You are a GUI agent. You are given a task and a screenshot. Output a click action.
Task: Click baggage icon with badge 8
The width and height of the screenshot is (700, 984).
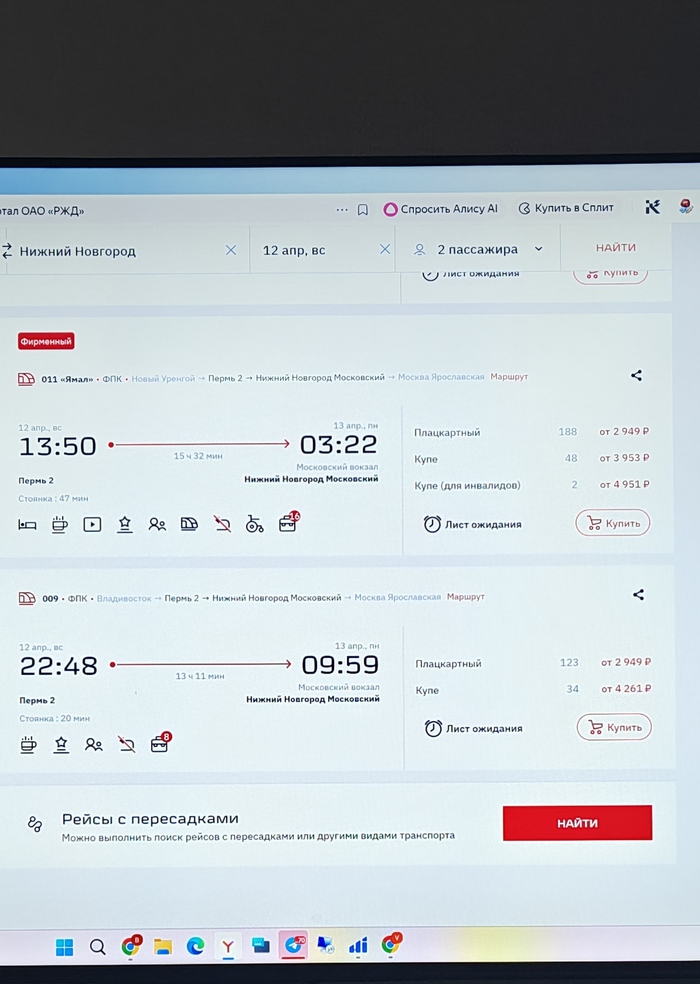click(159, 744)
